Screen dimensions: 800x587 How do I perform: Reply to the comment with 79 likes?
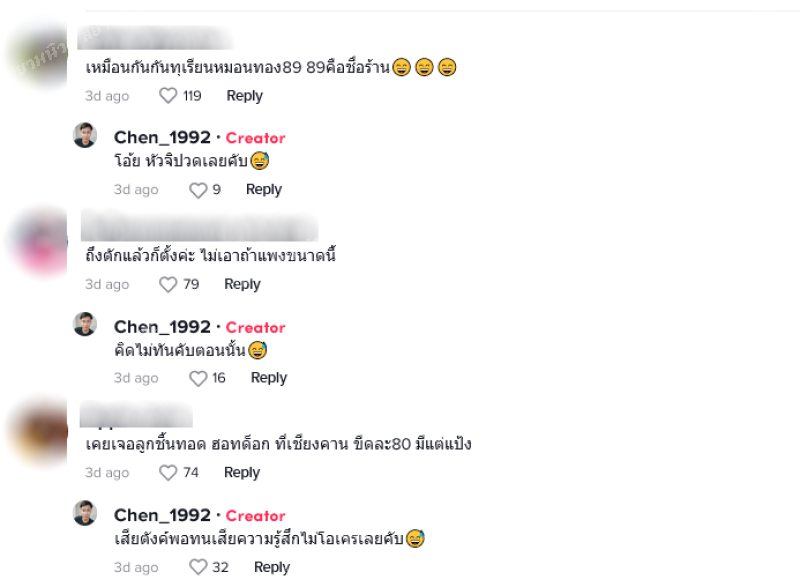pyautogui.click(x=242, y=284)
